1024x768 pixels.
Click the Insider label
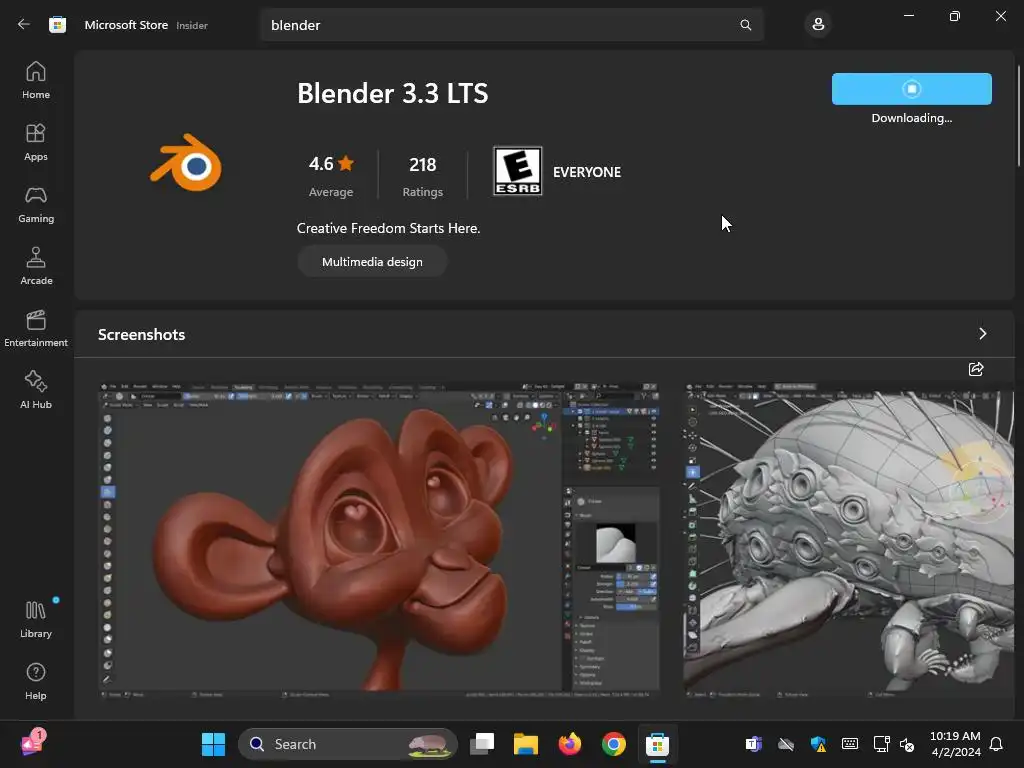tap(192, 25)
